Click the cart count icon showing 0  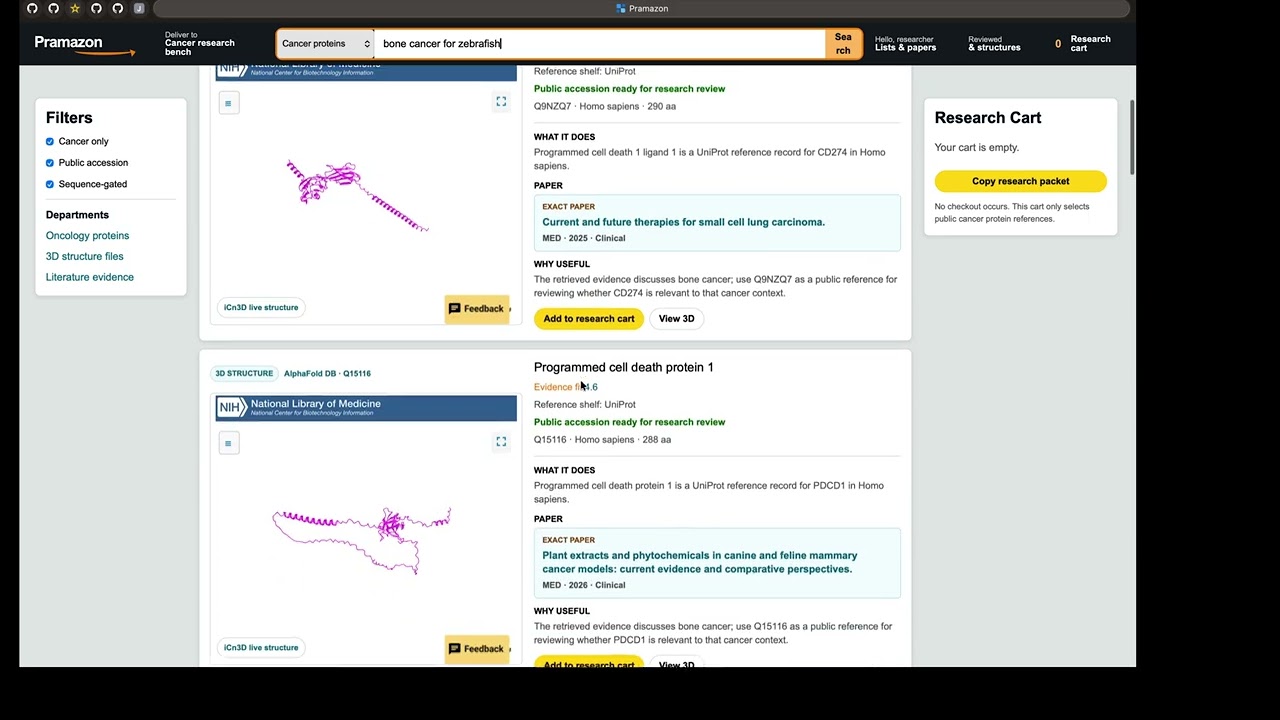click(x=1058, y=44)
